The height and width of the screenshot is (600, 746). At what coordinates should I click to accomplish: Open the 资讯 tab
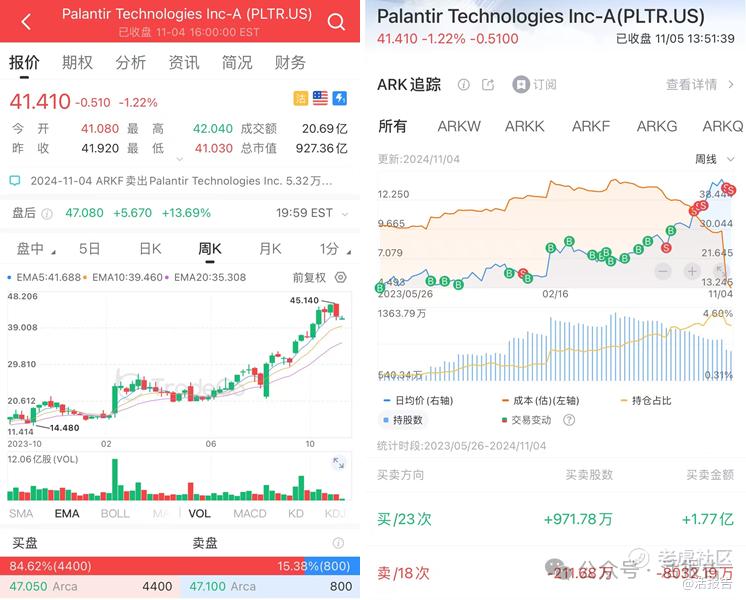184,62
